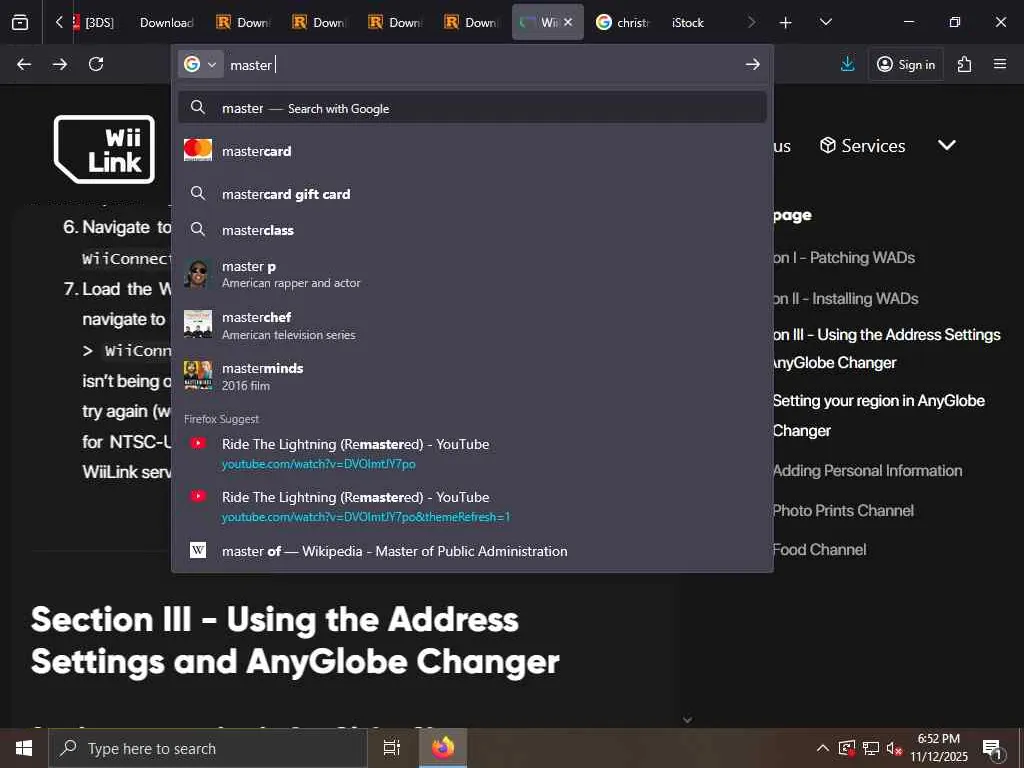Select masterchef television series suggestion
The image size is (1024, 768).
click(x=472, y=325)
